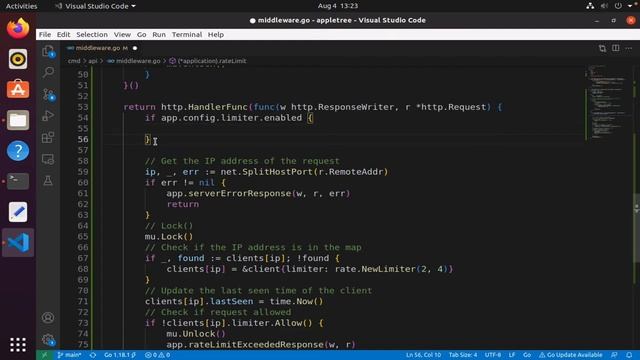
Task: Split the editor to the right
Action: (x=616, y=48)
